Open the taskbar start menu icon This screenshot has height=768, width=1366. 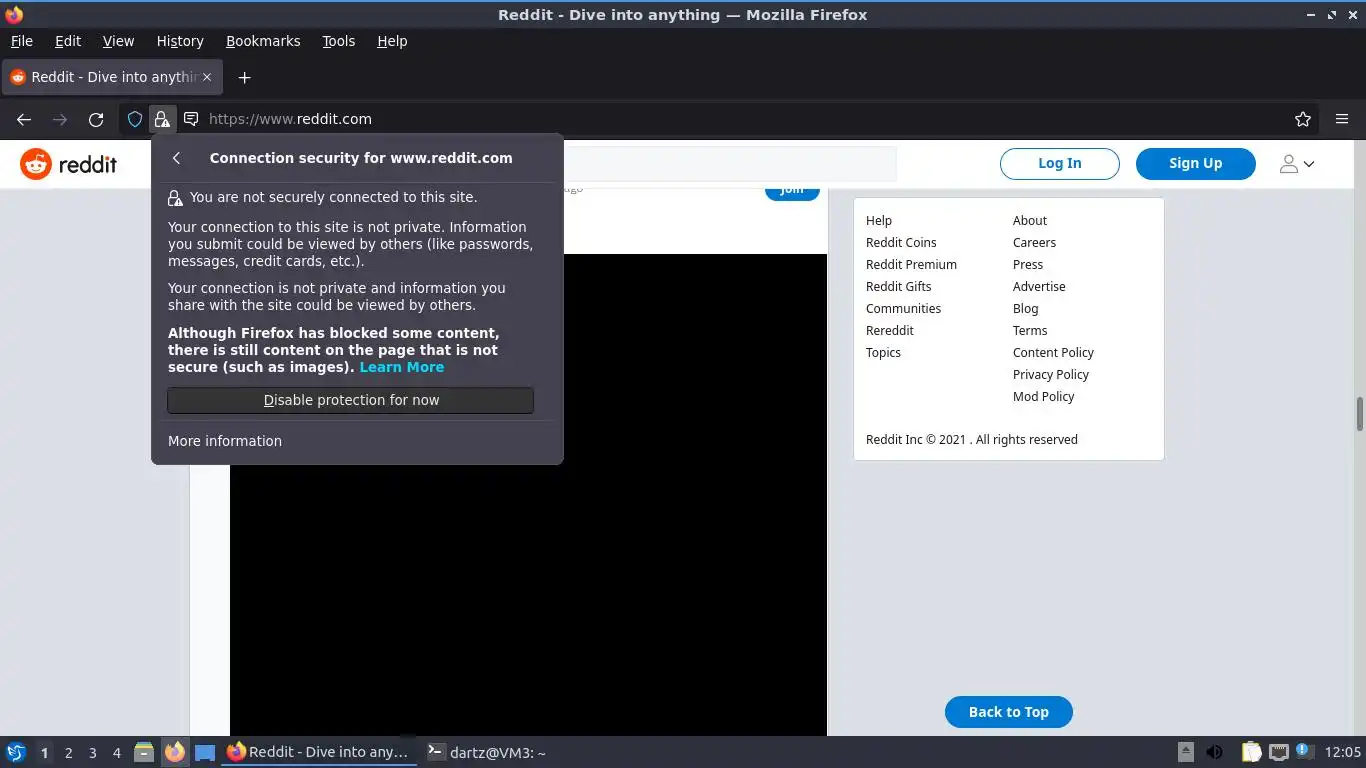(x=16, y=752)
